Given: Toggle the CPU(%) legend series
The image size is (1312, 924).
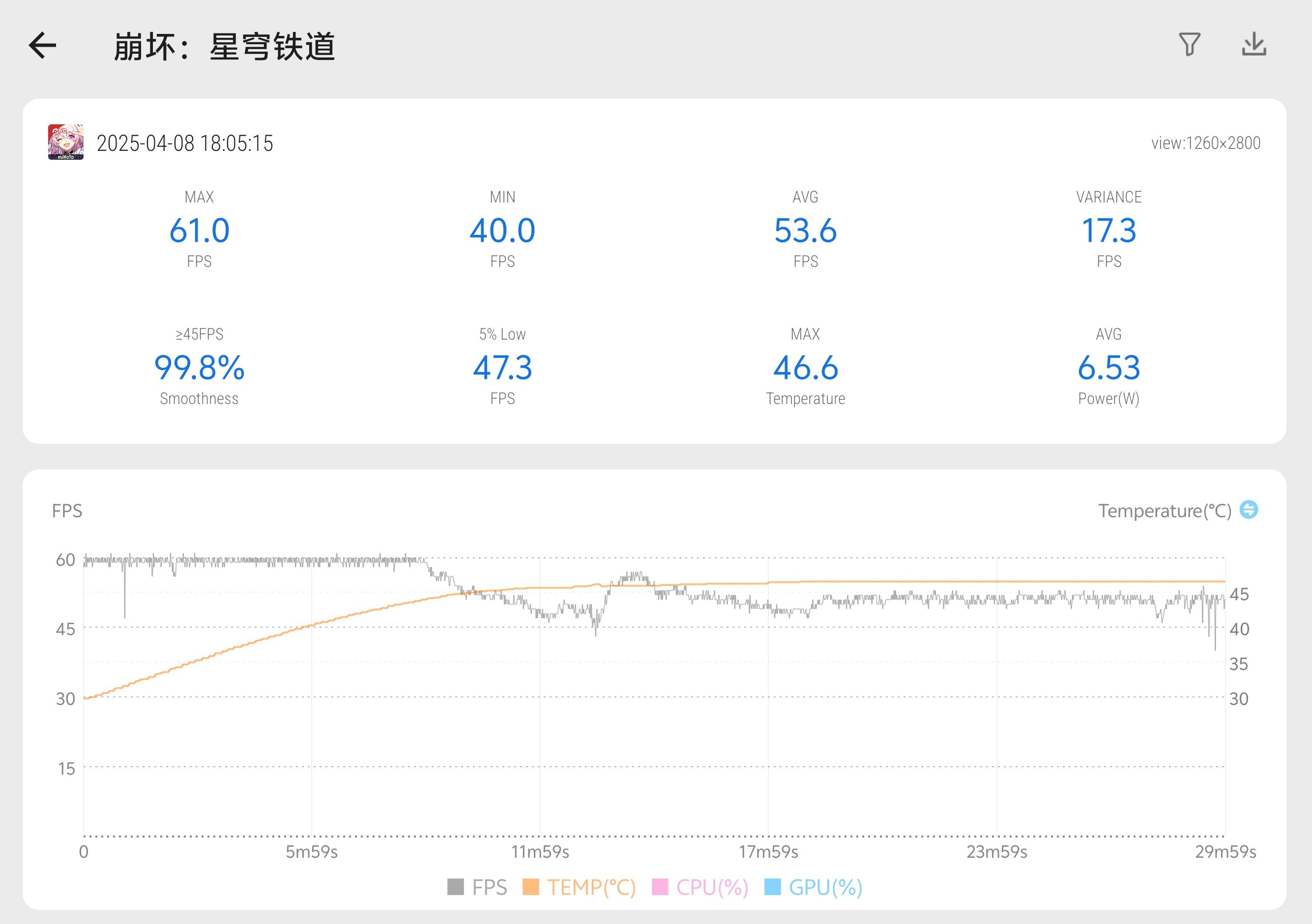Looking at the screenshot, I should [700, 887].
